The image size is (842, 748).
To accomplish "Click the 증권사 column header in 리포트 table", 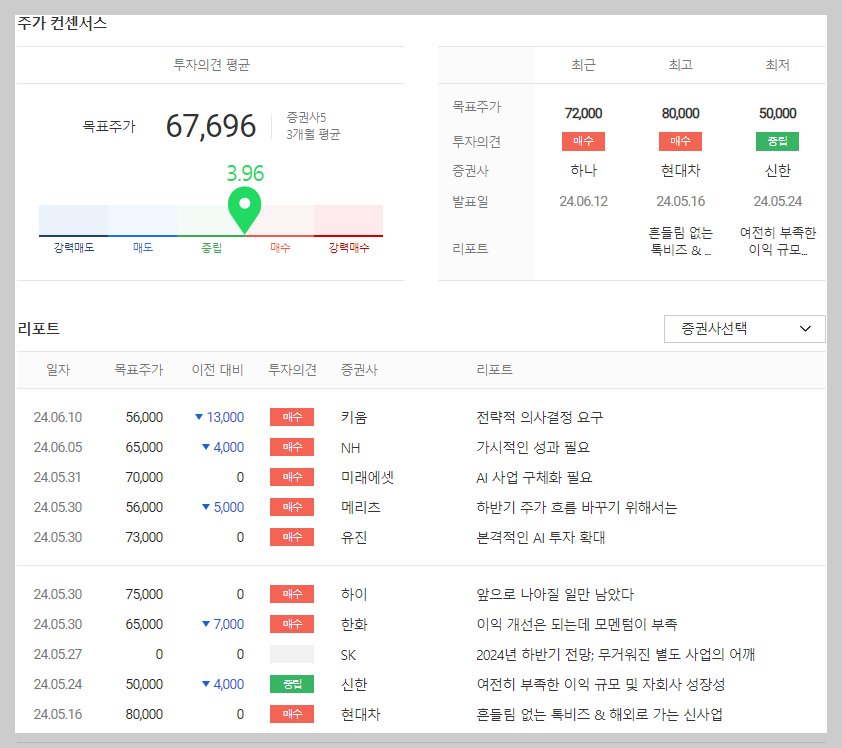I will [359, 370].
